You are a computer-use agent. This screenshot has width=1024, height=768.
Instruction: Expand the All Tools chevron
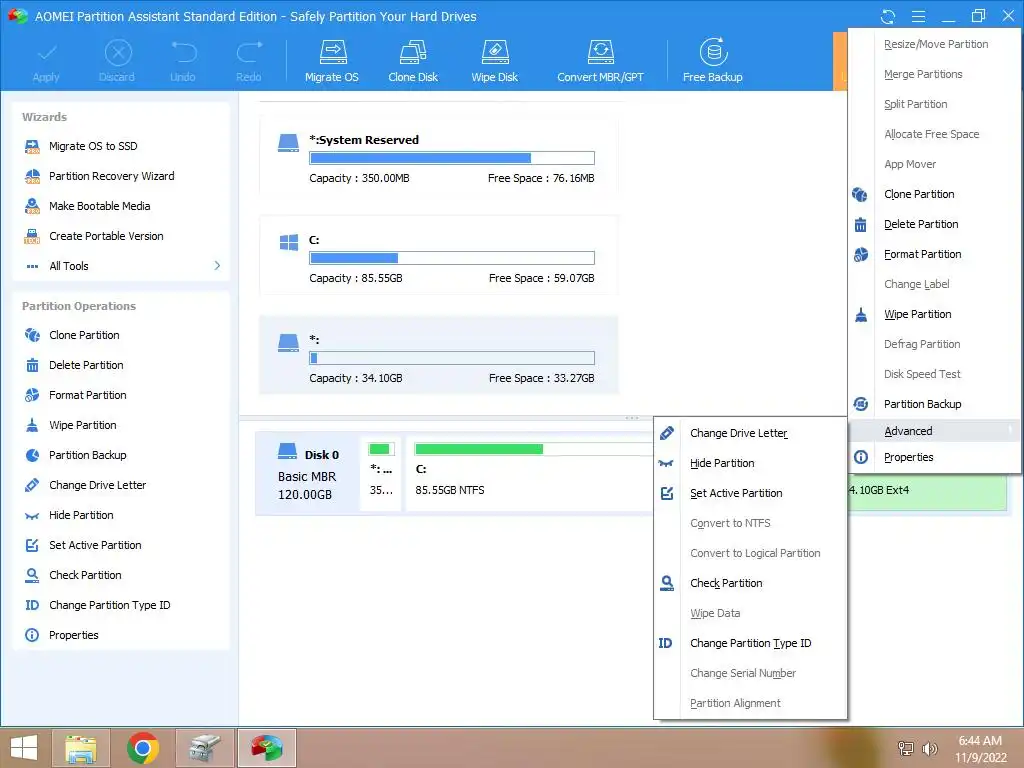click(217, 266)
